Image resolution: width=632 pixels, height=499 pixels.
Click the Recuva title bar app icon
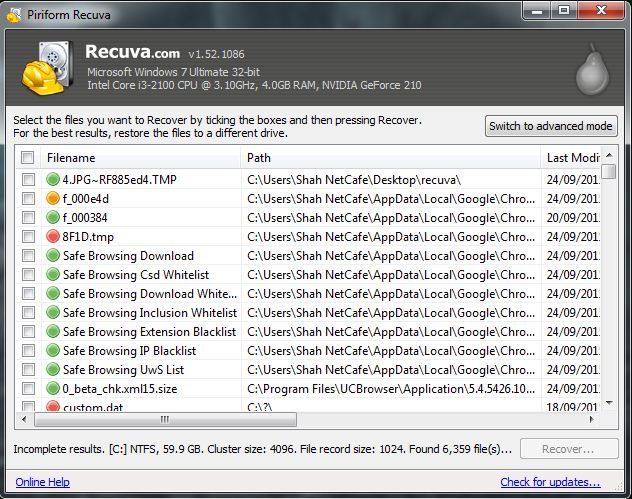tap(14, 15)
